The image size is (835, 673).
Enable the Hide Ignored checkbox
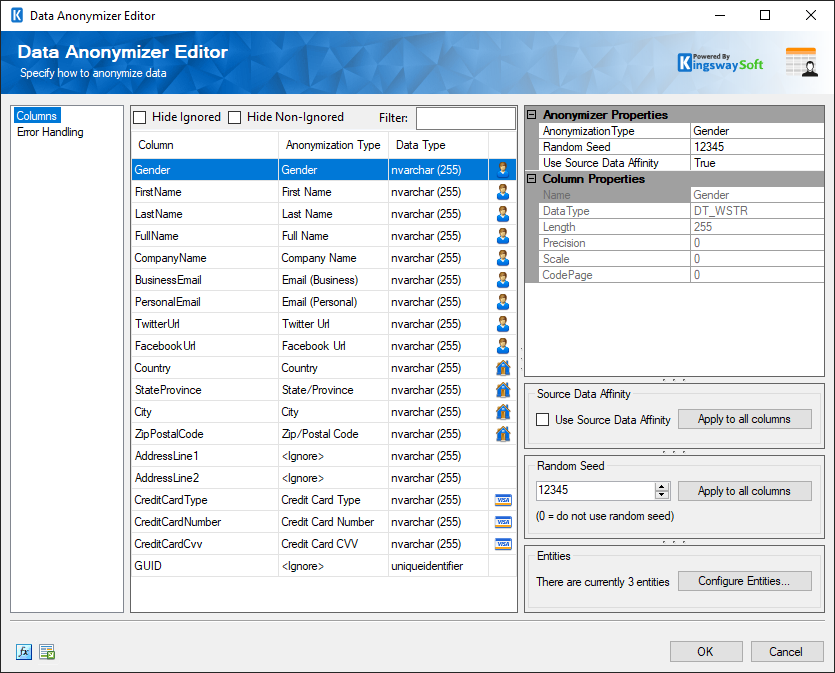[139, 117]
